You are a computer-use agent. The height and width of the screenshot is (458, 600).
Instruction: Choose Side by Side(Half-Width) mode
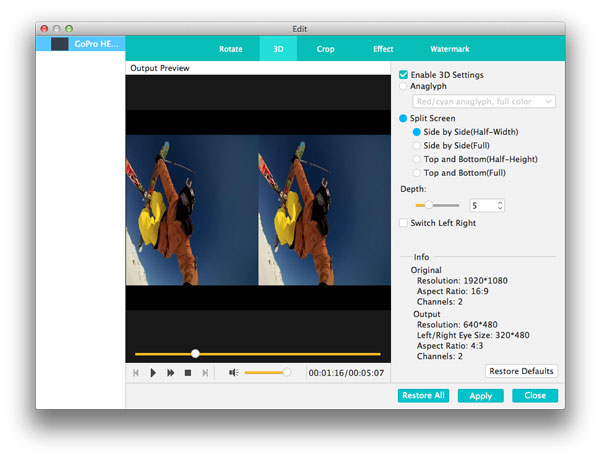(x=417, y=132)
